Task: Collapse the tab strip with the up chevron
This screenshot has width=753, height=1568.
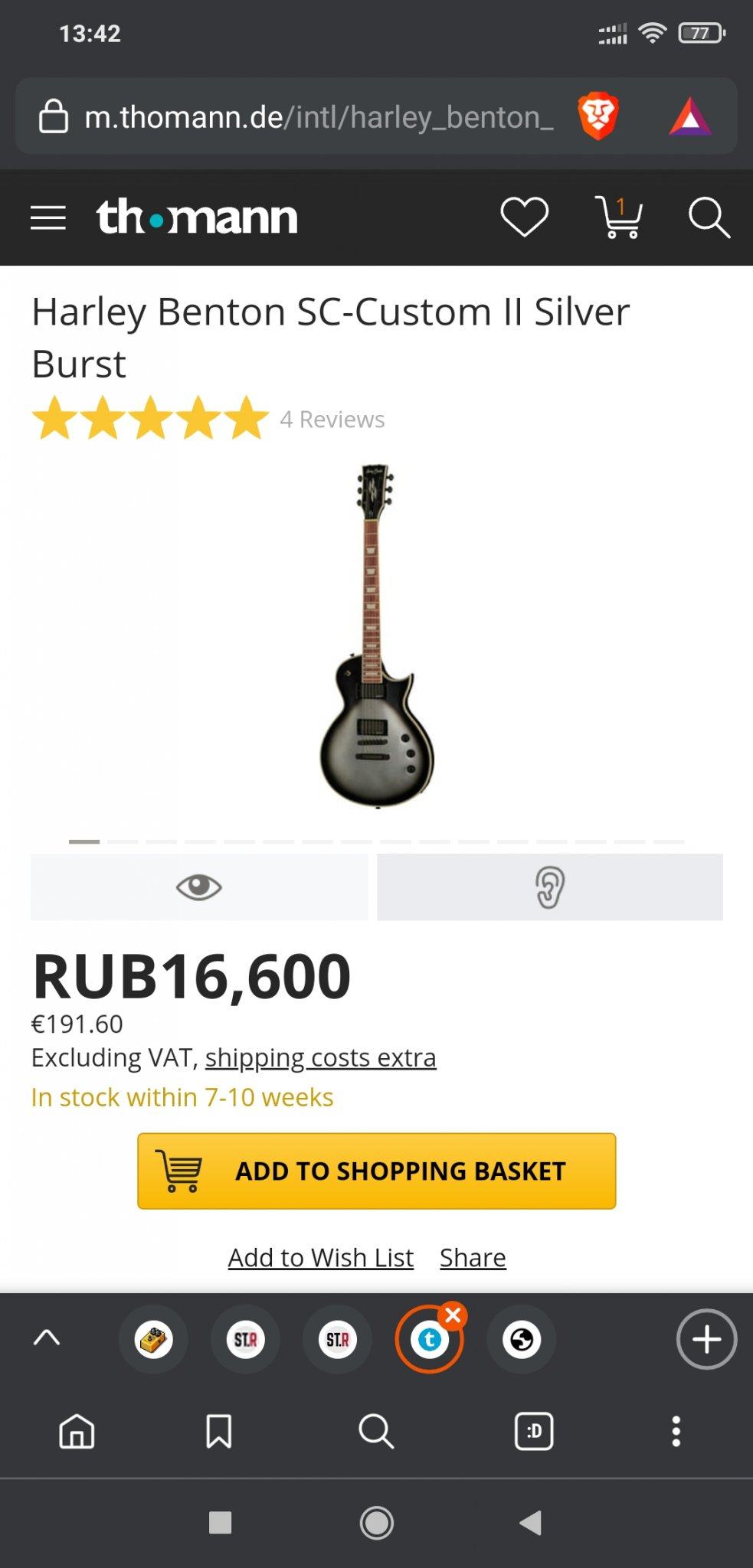Action: click(x=47, y=1338)
